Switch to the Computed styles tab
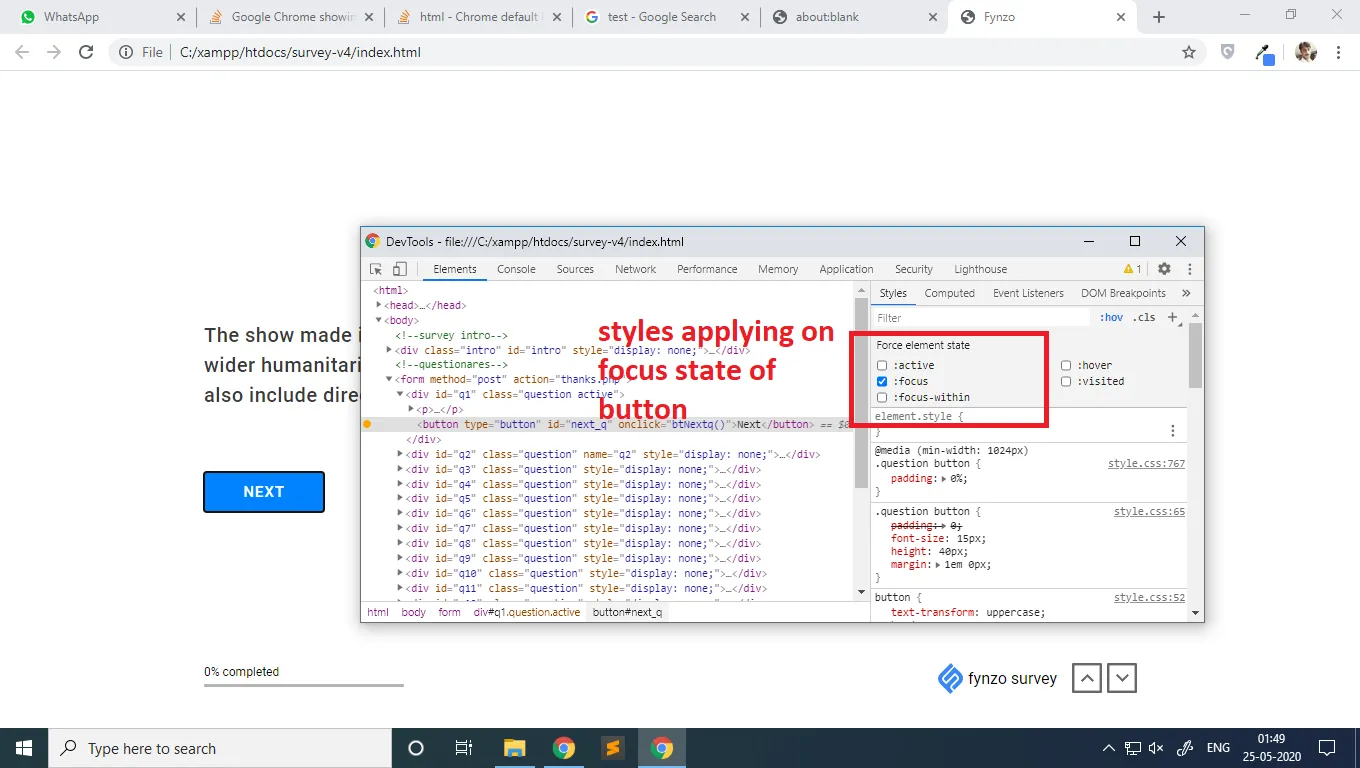The width and height of the screenshot is (1360, 768). pos(949,293)
